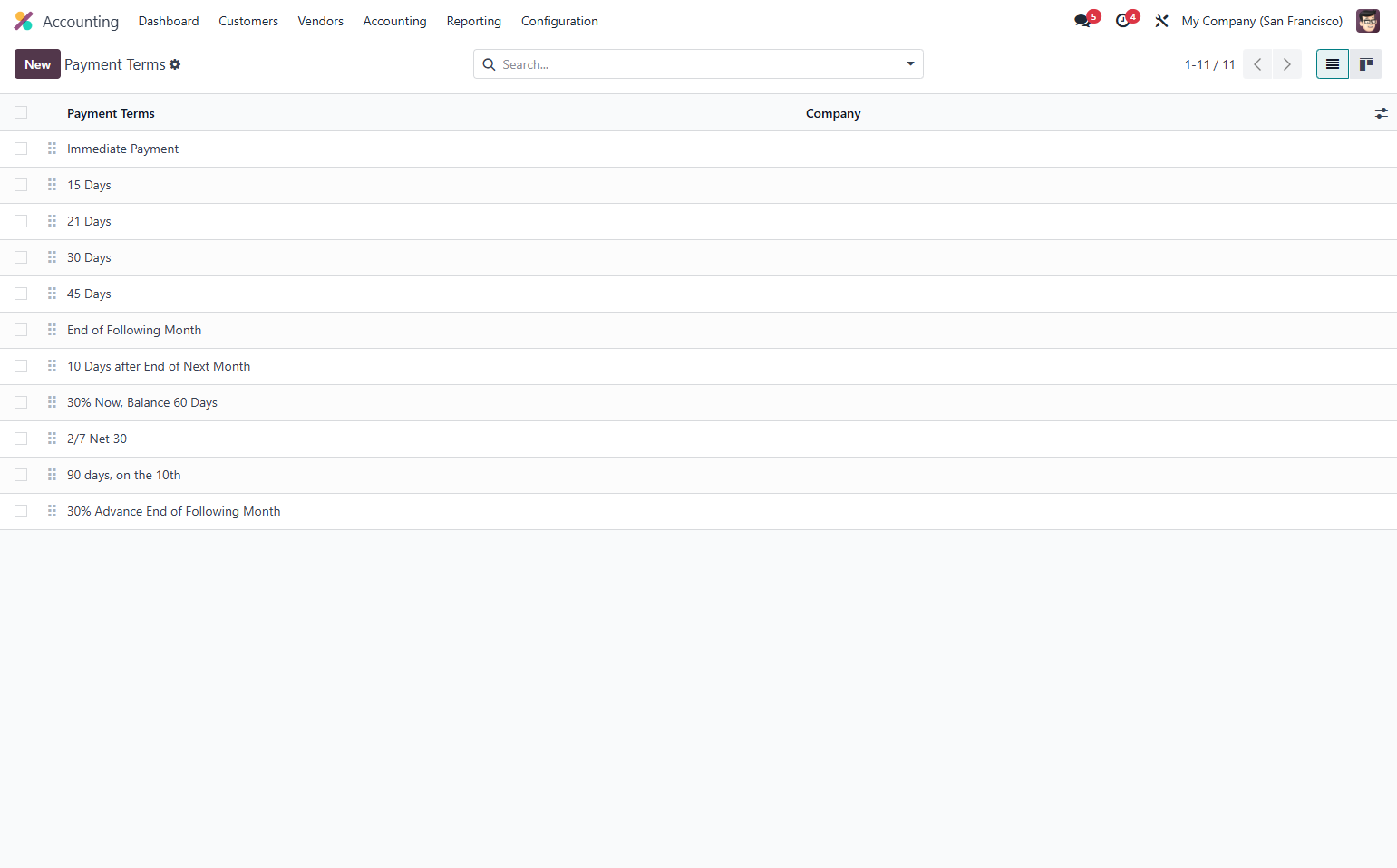1397x868 pixels.
Task: Open the Accounting menu dropdown
Action: click(394, 21)
